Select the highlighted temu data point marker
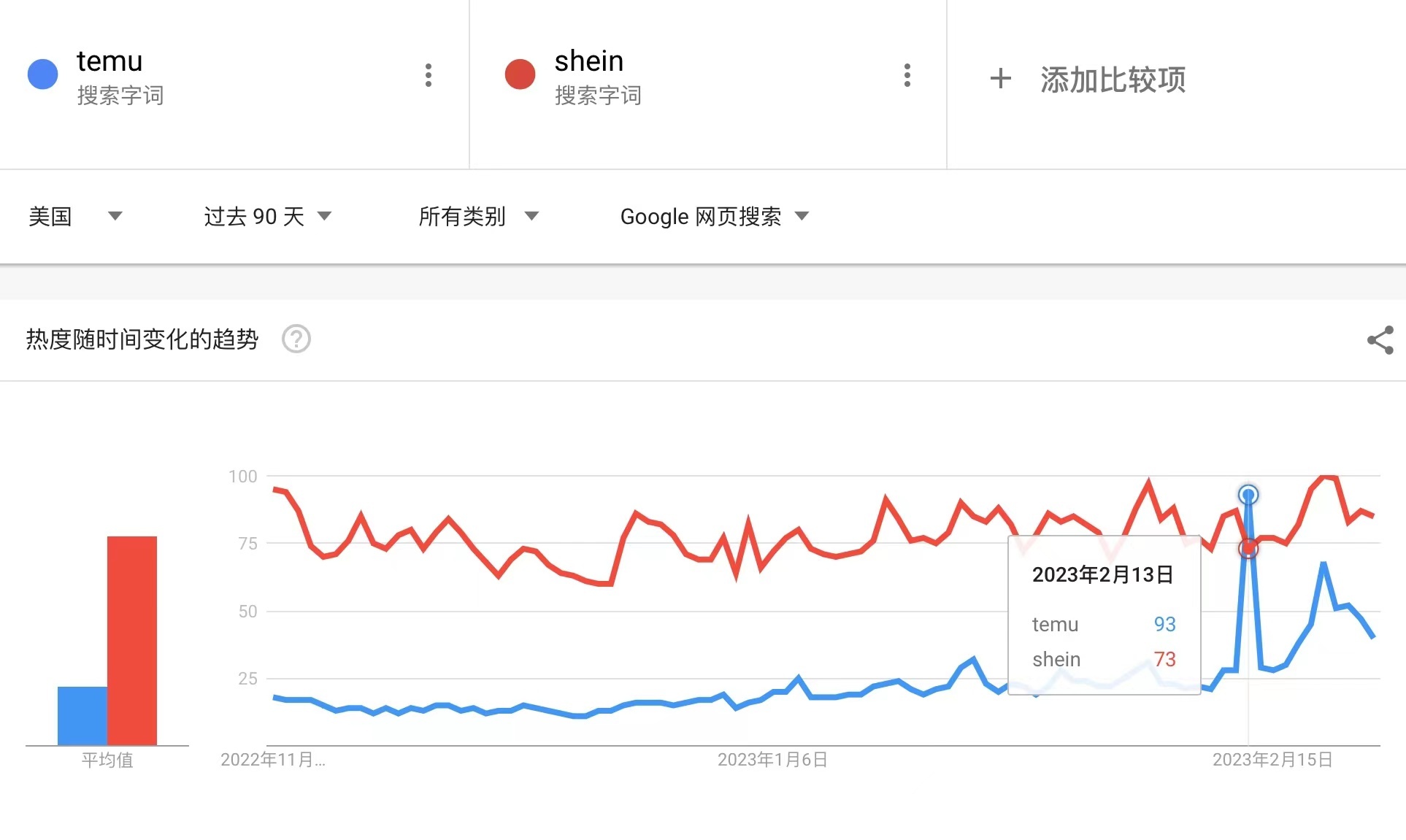1406x840 pixels. pos(1248,494)
